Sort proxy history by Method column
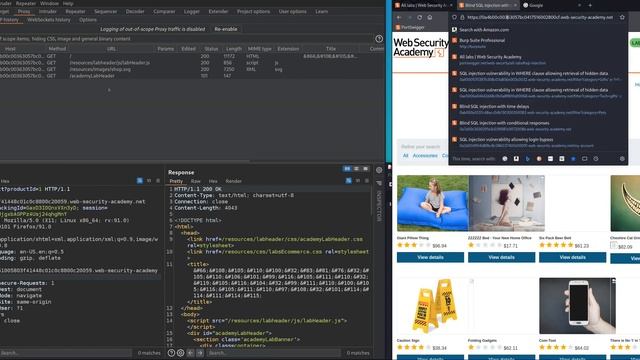Screen dimensions: 640x360 tap(57, 49)
